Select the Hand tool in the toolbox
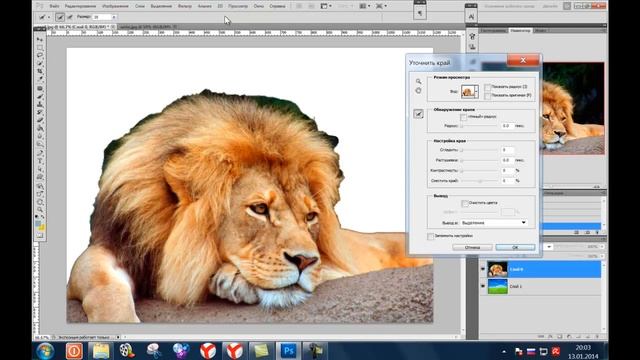The image size is (640, 360). pos(40,202)
